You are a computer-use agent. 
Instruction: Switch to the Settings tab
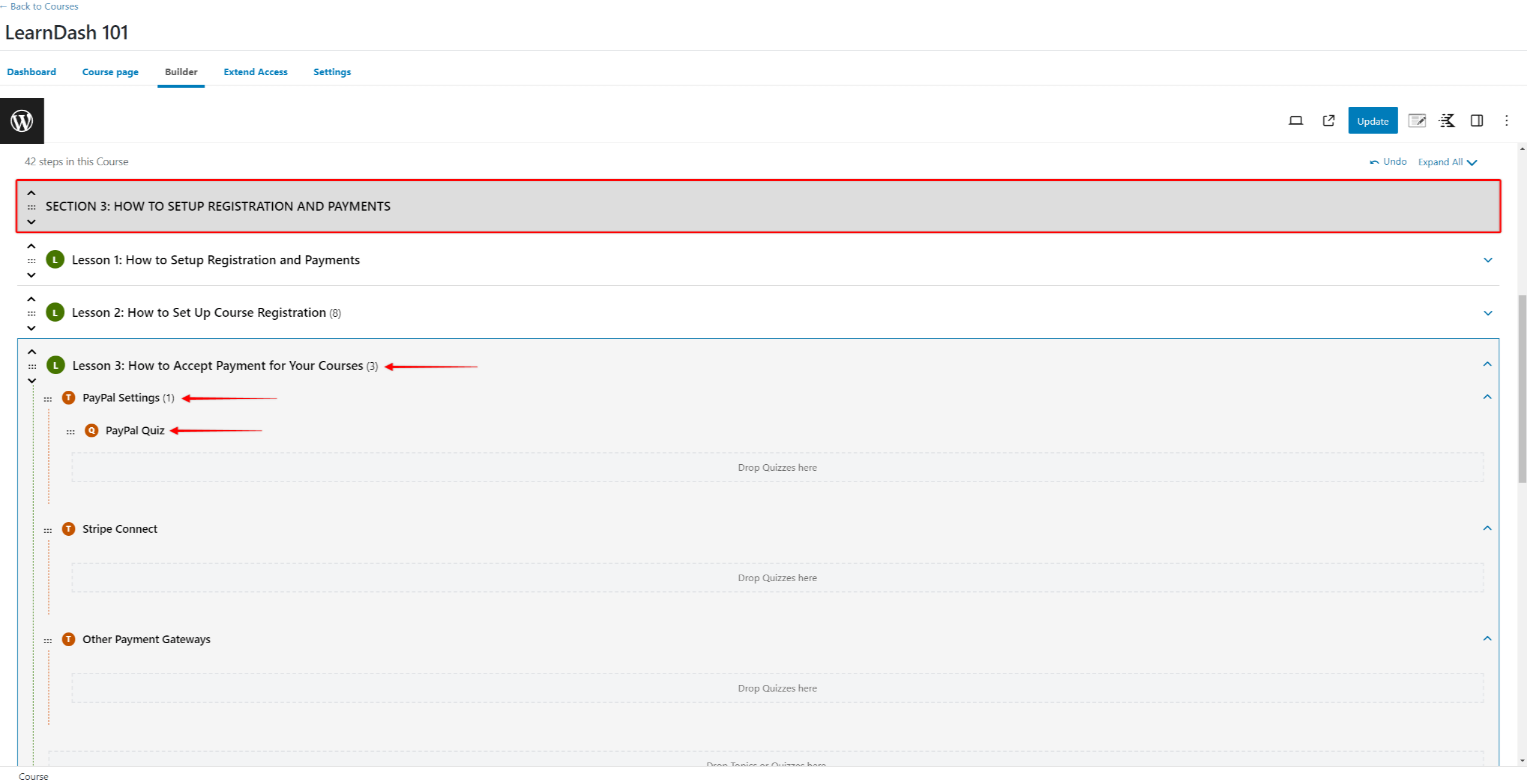click(332, 71)
